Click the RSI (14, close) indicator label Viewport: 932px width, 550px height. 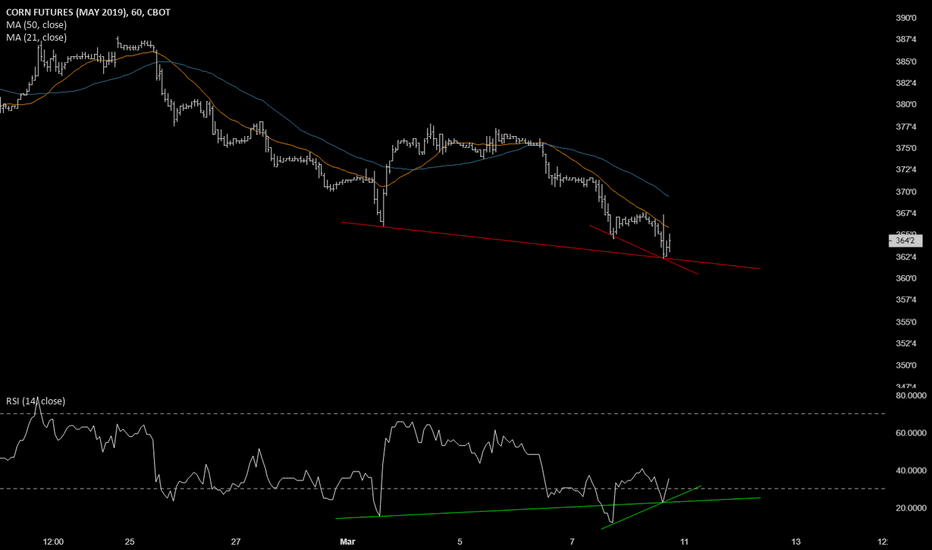tap(36, 401)
